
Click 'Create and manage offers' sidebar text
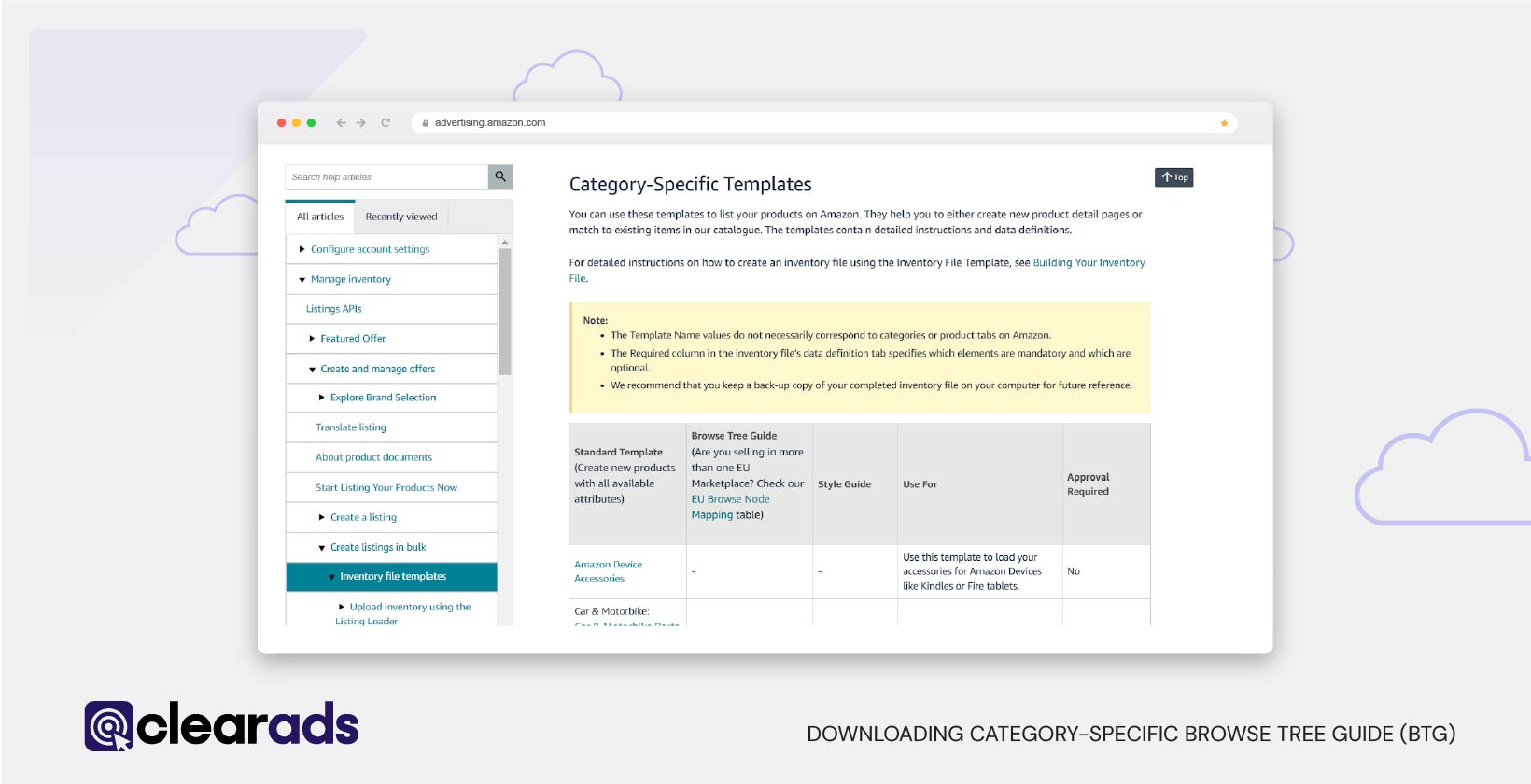[x=377, y=370]
